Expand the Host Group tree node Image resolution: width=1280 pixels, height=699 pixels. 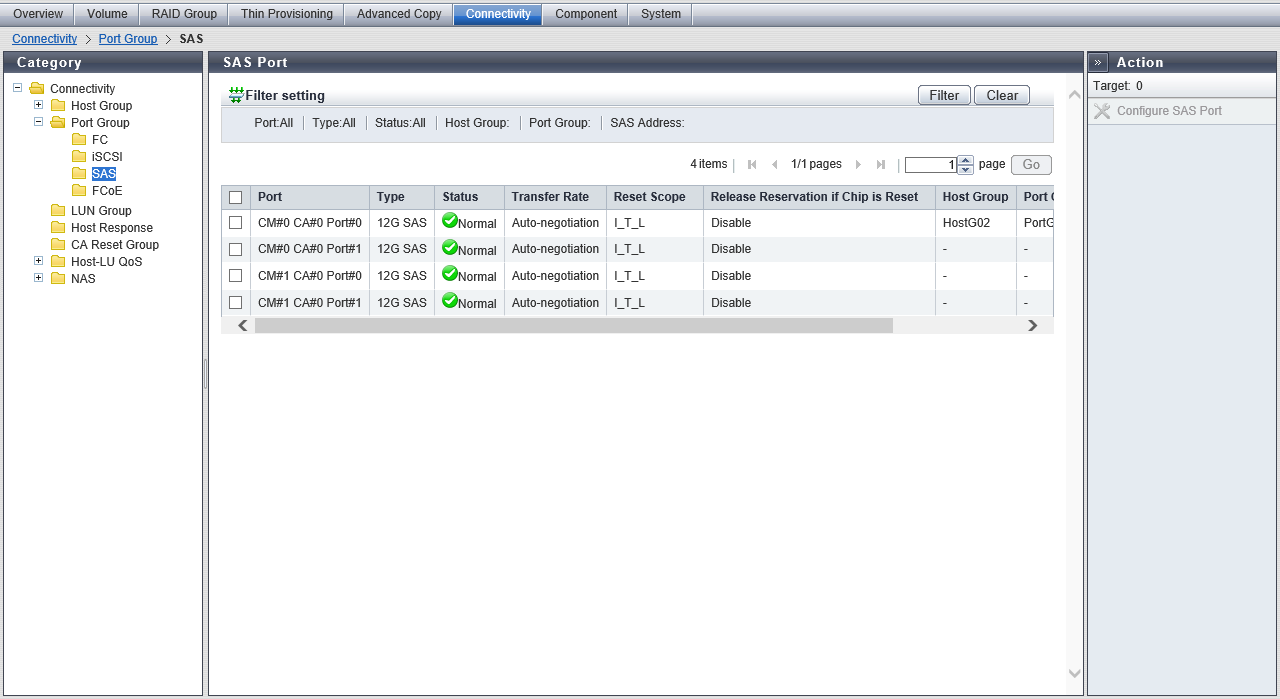39,105
